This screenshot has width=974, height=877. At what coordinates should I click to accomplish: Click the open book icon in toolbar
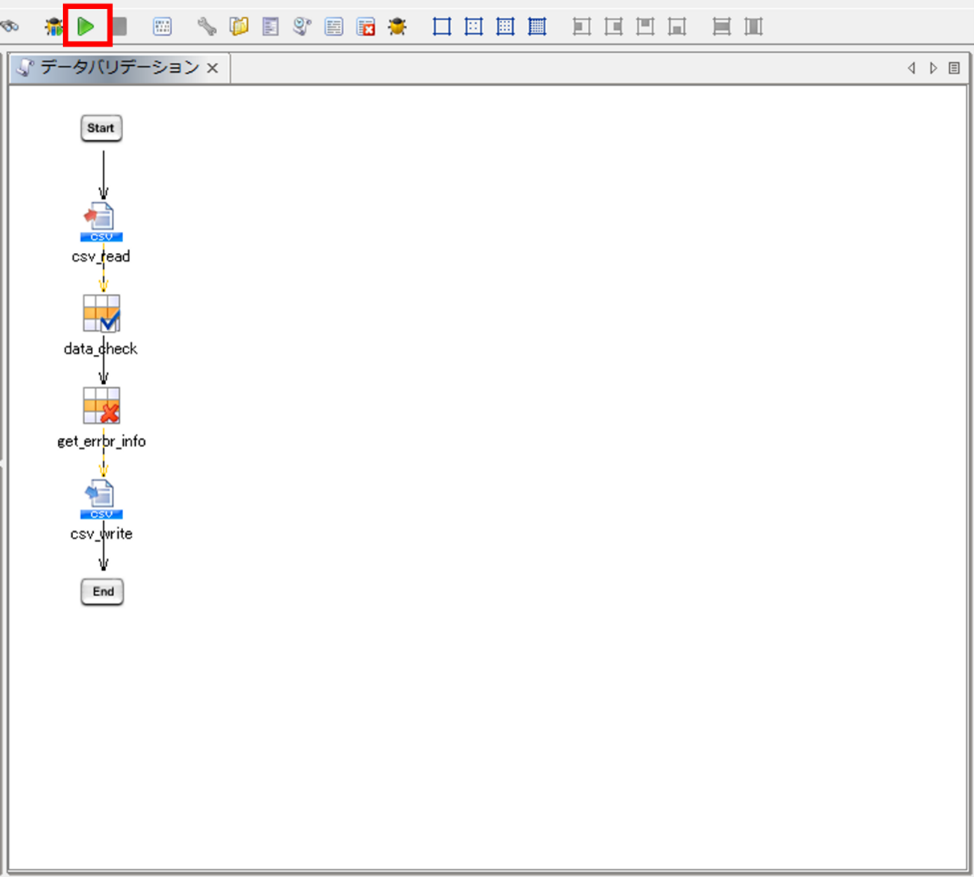pyautogui.click(x=239, y=27)
